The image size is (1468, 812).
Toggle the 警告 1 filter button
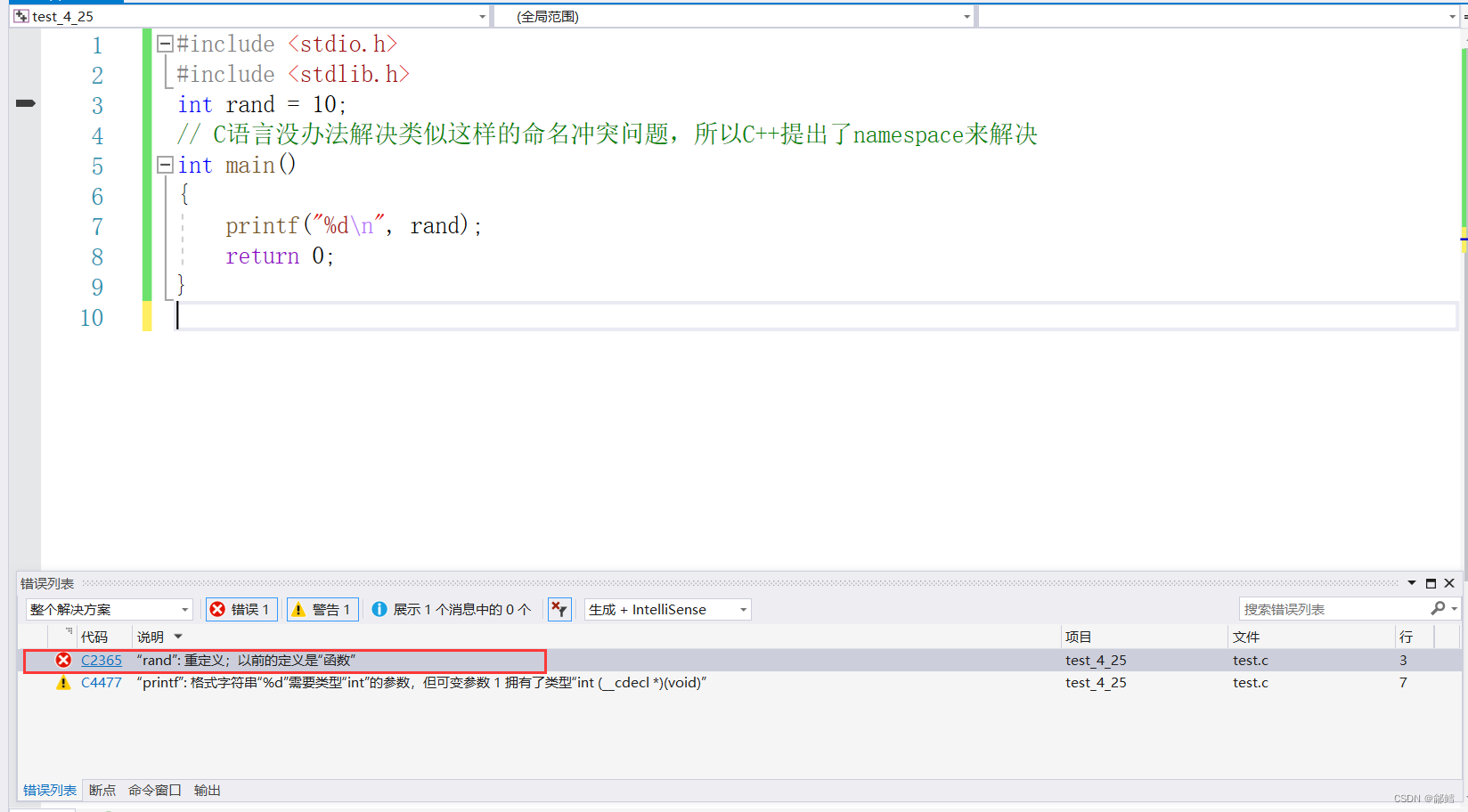tap(322, 609)
